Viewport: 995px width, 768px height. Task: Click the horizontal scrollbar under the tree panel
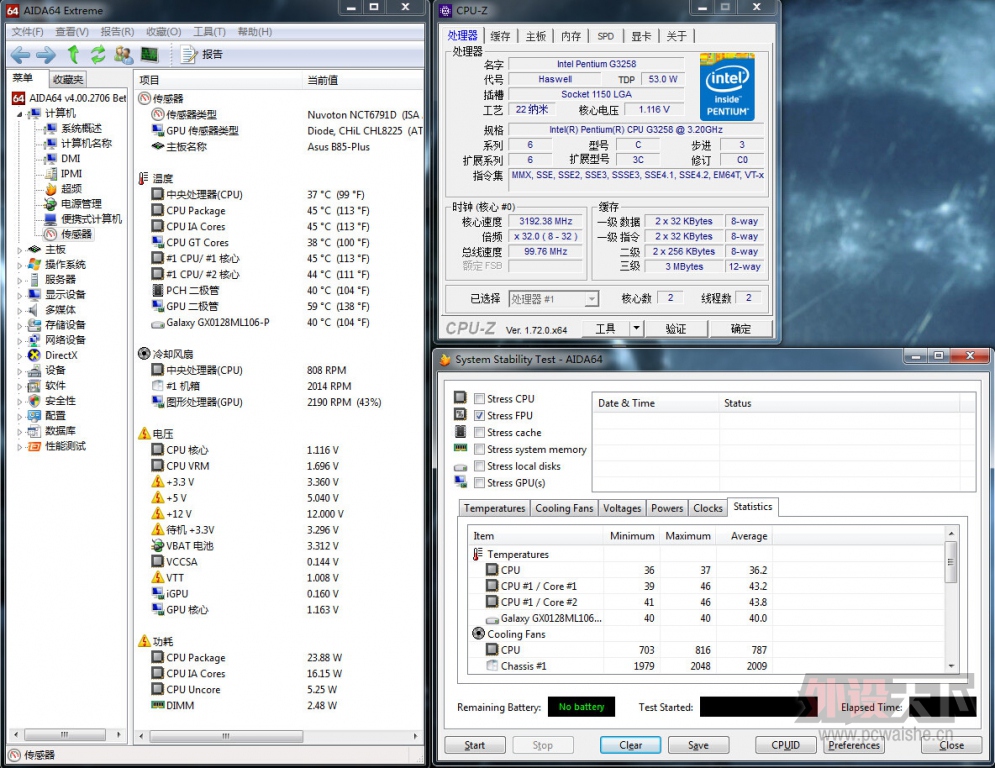67,735
